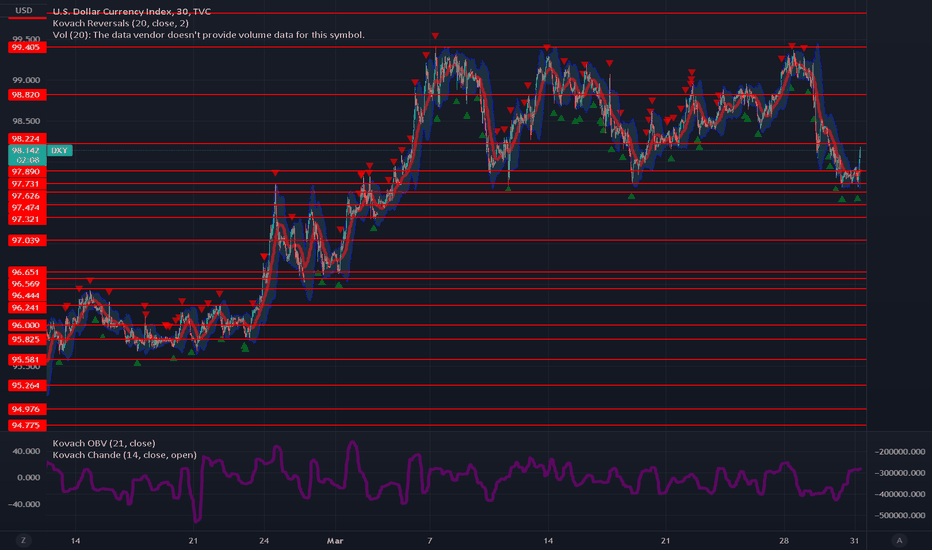
Task: Select the 98.820 price level label
Action: pos(27,95)
